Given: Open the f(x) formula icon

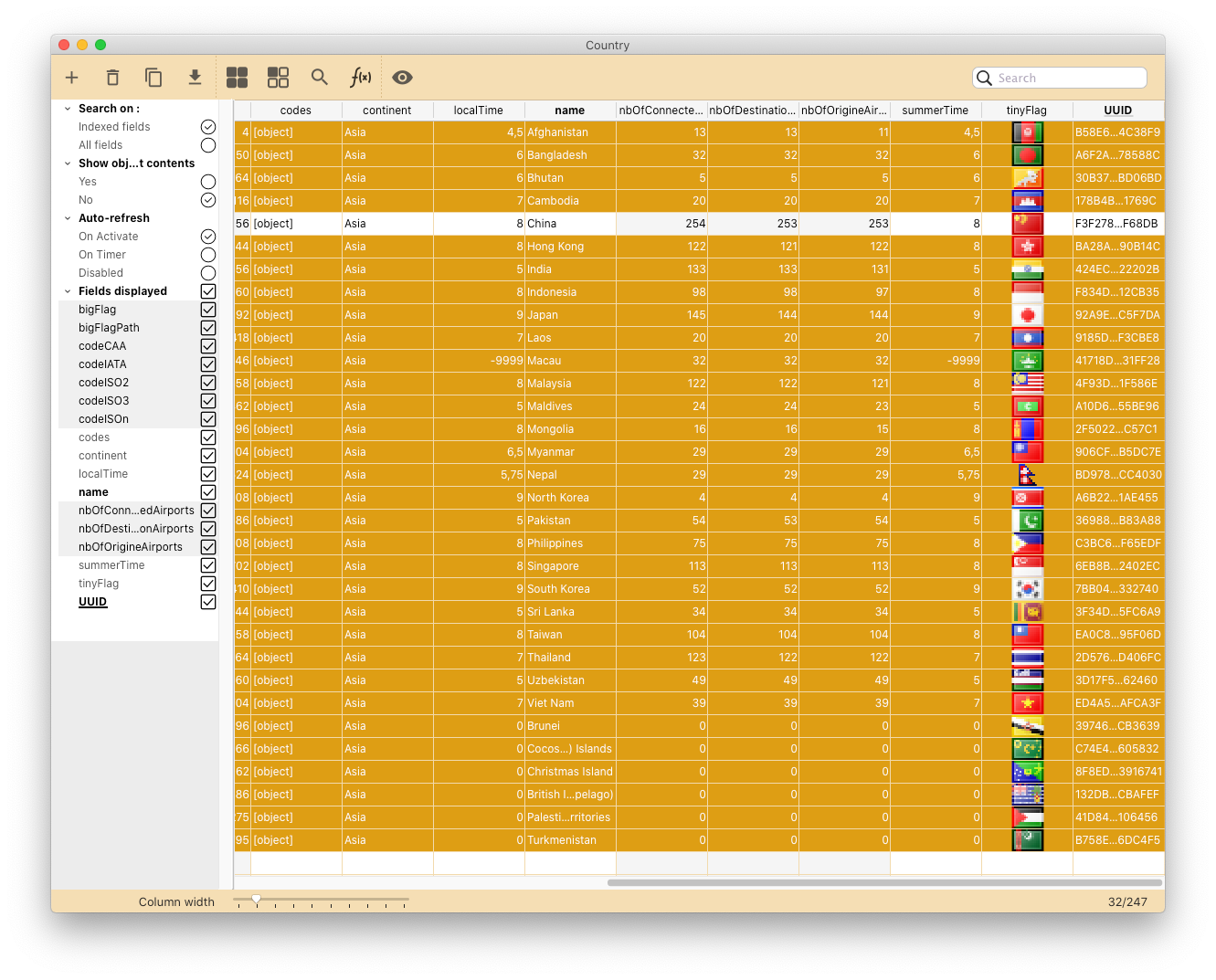Looking at the screenshot, I should tap(361, 78).
